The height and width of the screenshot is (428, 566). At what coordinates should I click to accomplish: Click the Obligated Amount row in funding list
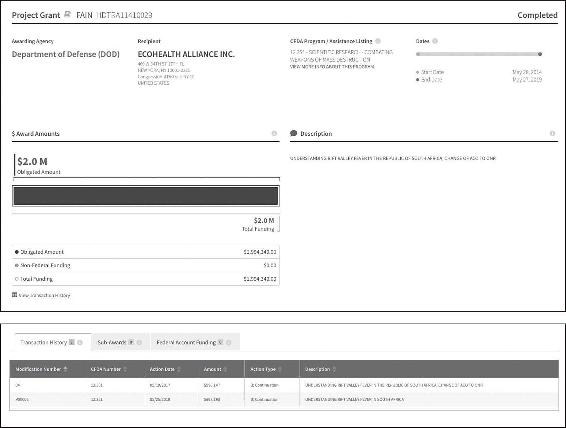tap(145, 252)
